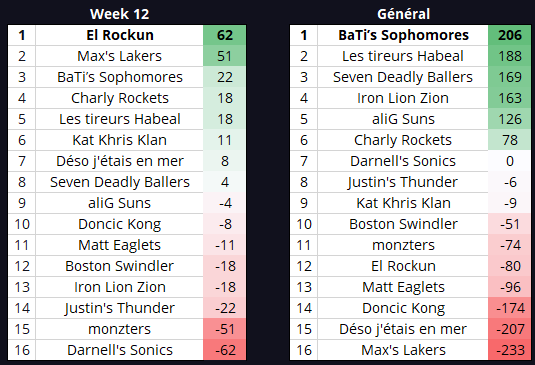The width and height of the screenshot is (535, 365).
Task: Click the -233 score for Max's Lakers
Action: point(509,350)
